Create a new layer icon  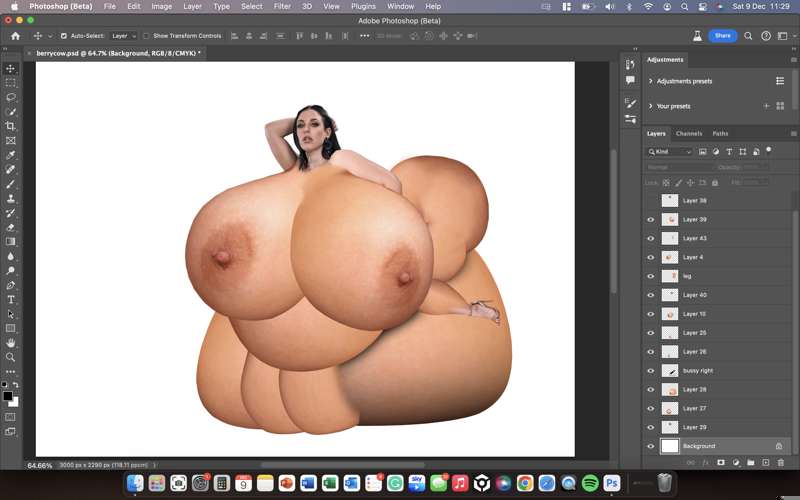[765, 462]
